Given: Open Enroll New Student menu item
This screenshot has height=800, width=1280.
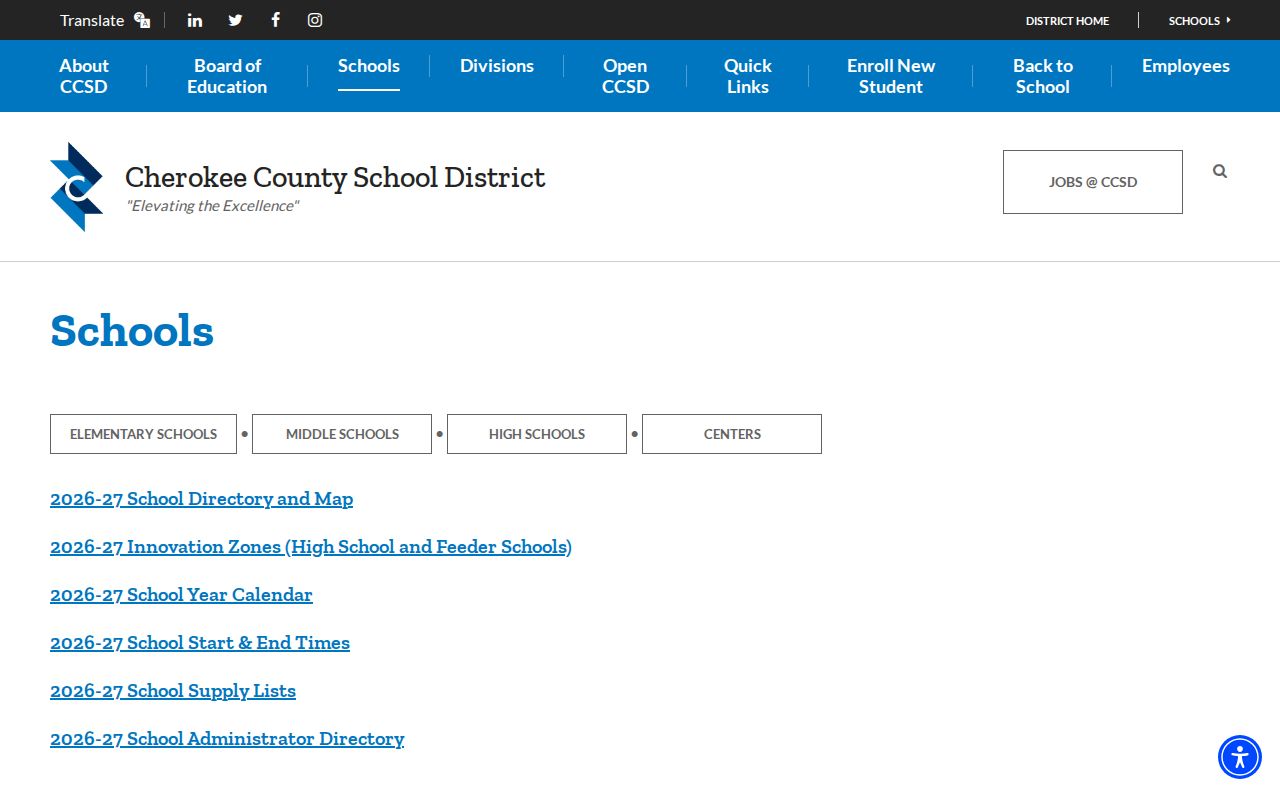Looking at the screenshot, I should click(x=891, y=76).
